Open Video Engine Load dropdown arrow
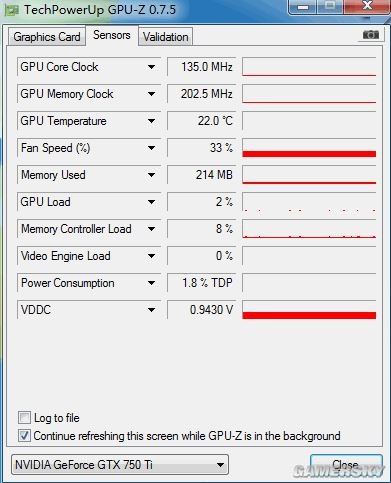This screenshot has width=391, height=483. tap(151, 256)
